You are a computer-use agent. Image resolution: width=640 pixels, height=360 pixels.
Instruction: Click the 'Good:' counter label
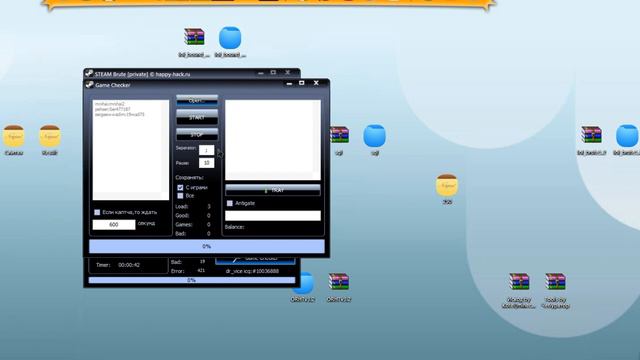(182, 216)
